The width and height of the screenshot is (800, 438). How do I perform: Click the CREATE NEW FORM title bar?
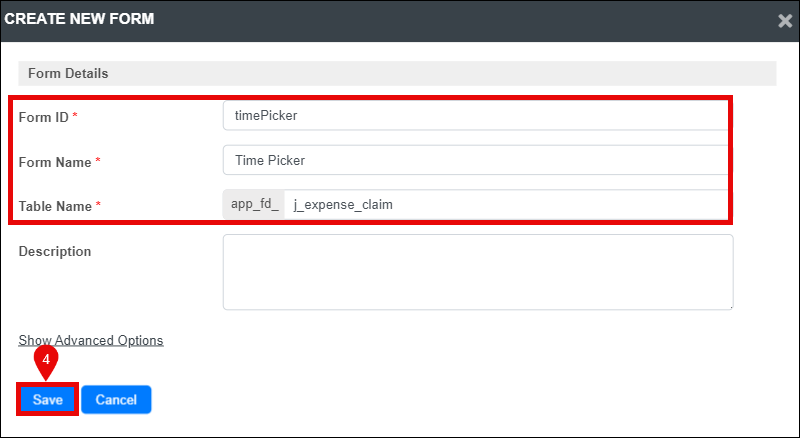click(x=400, y=20)
